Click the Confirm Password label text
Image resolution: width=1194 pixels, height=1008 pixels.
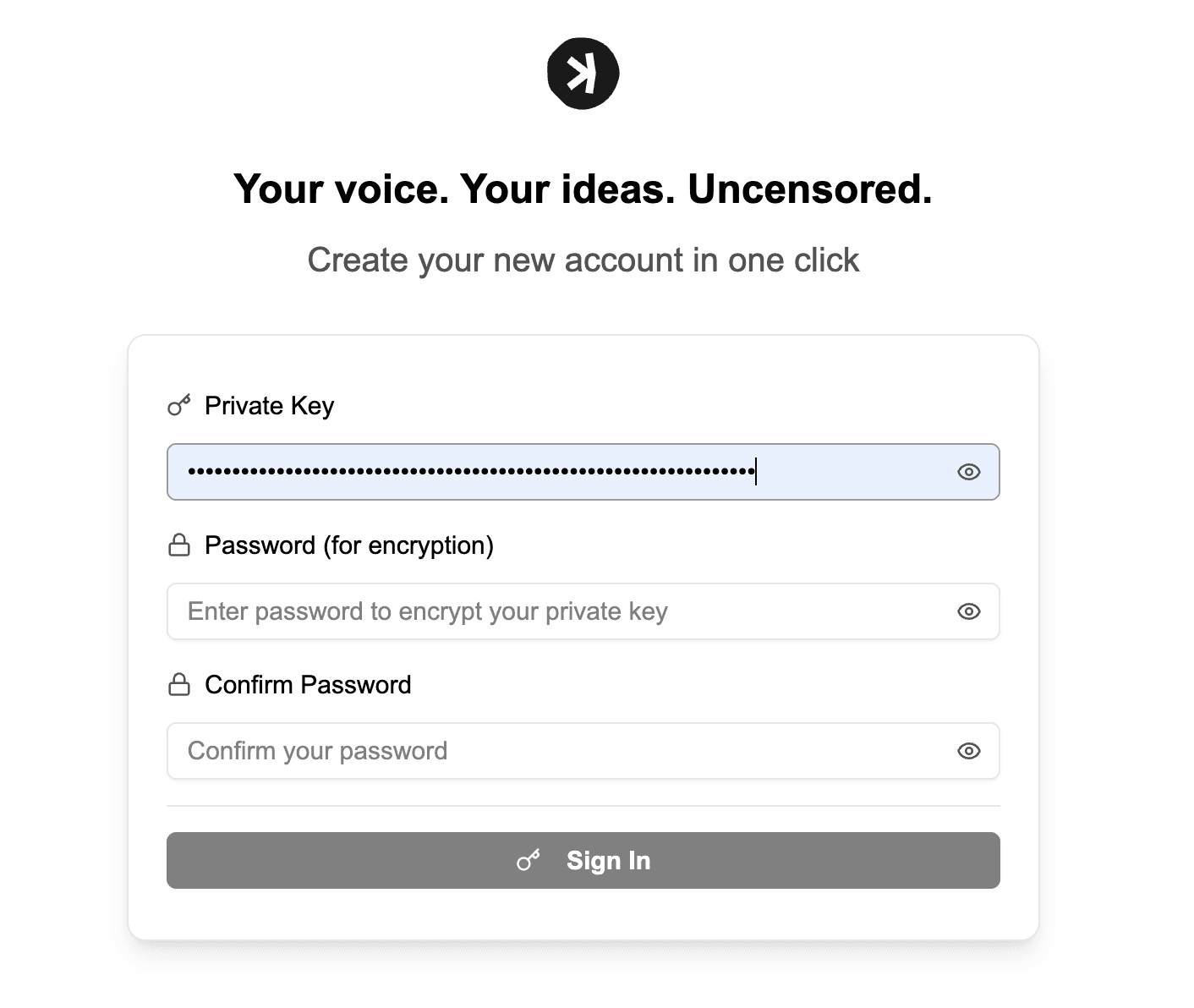(308, 685)
